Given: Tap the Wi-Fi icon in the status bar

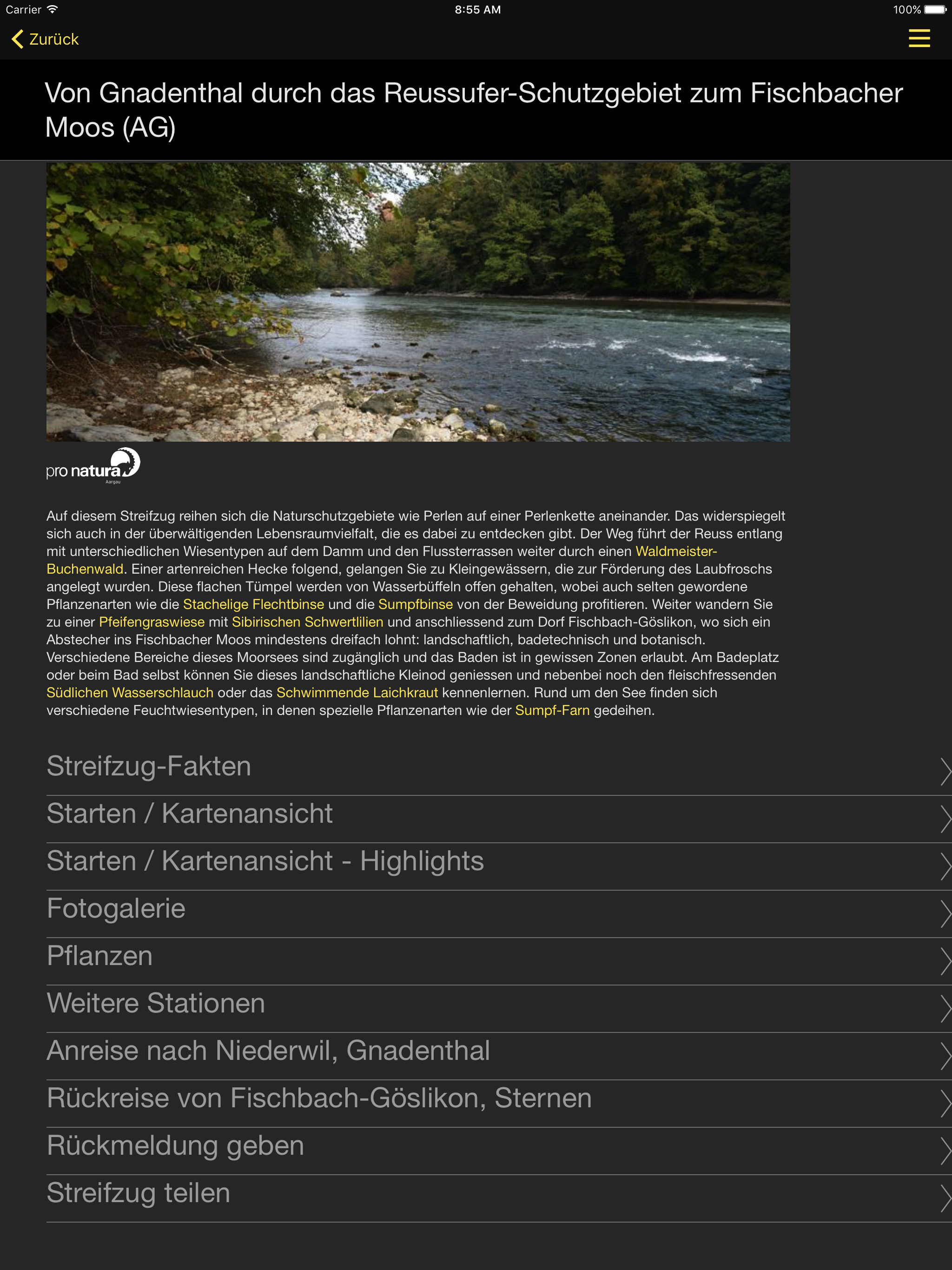Looking at the screenshot, I should pos(53,9).
